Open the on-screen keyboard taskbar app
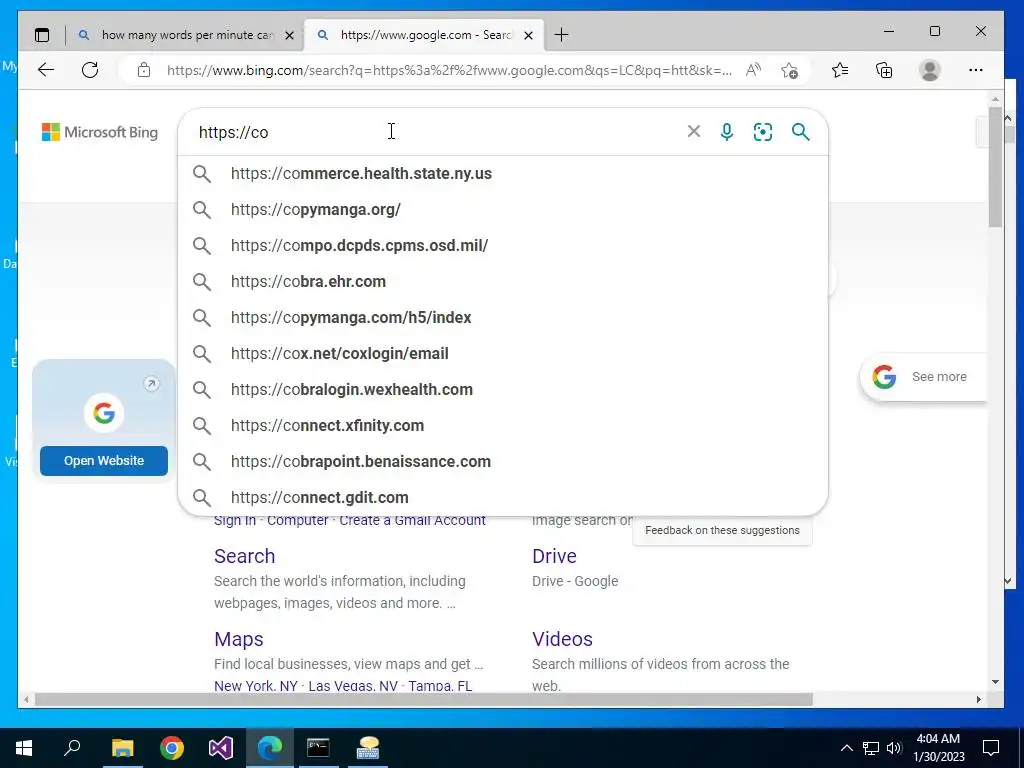This screenshot has height=768, width=1024. click(368, 748)
